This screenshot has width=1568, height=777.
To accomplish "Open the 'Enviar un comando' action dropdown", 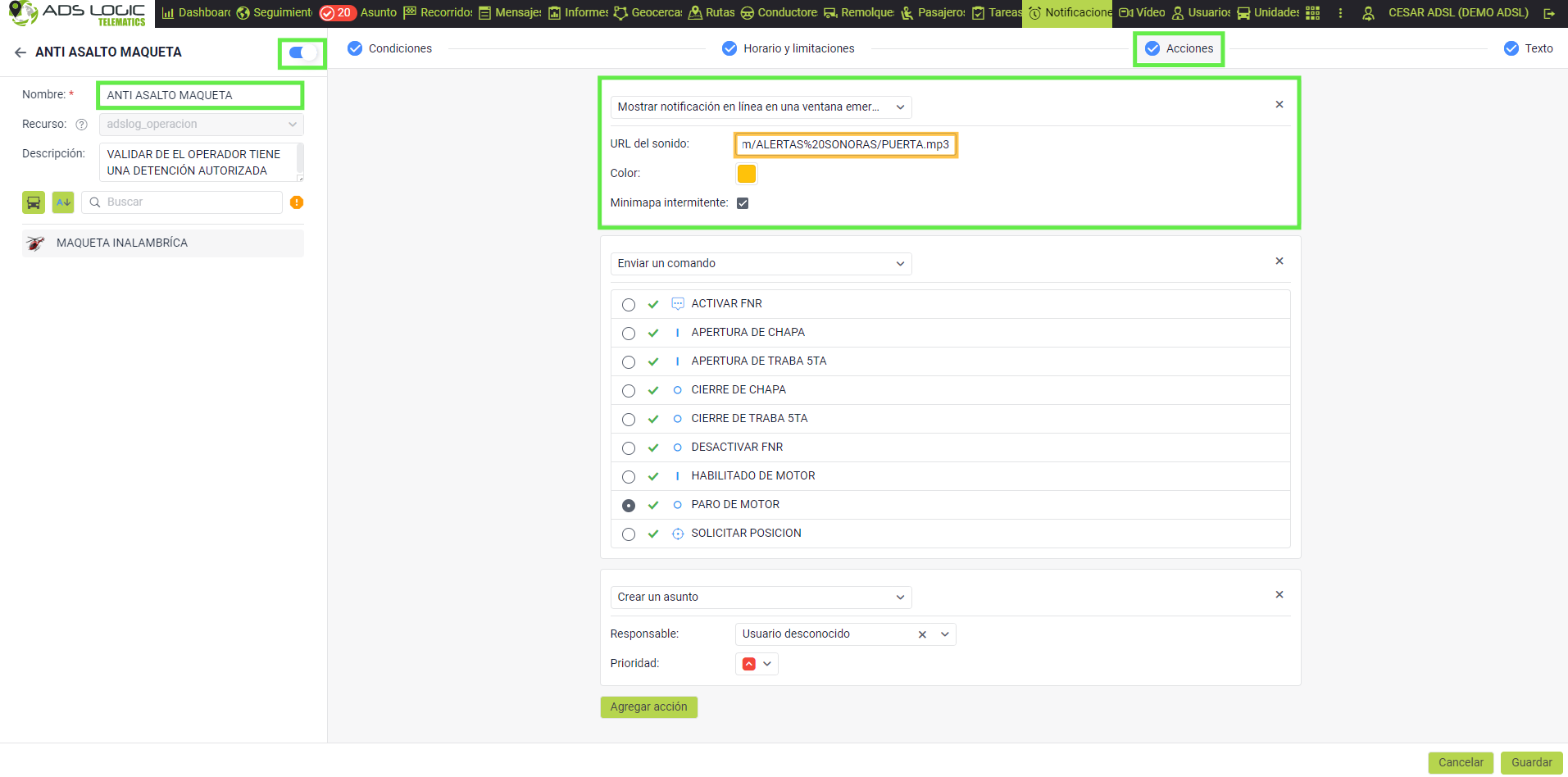I will [x=760, y=264].
